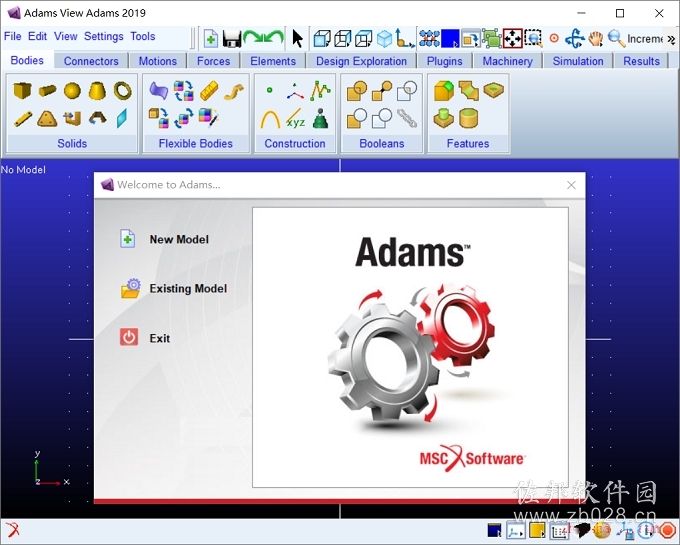This screenshot has width=680, height=545.
Task: Open the Edit menu
Action: [37, 36]
